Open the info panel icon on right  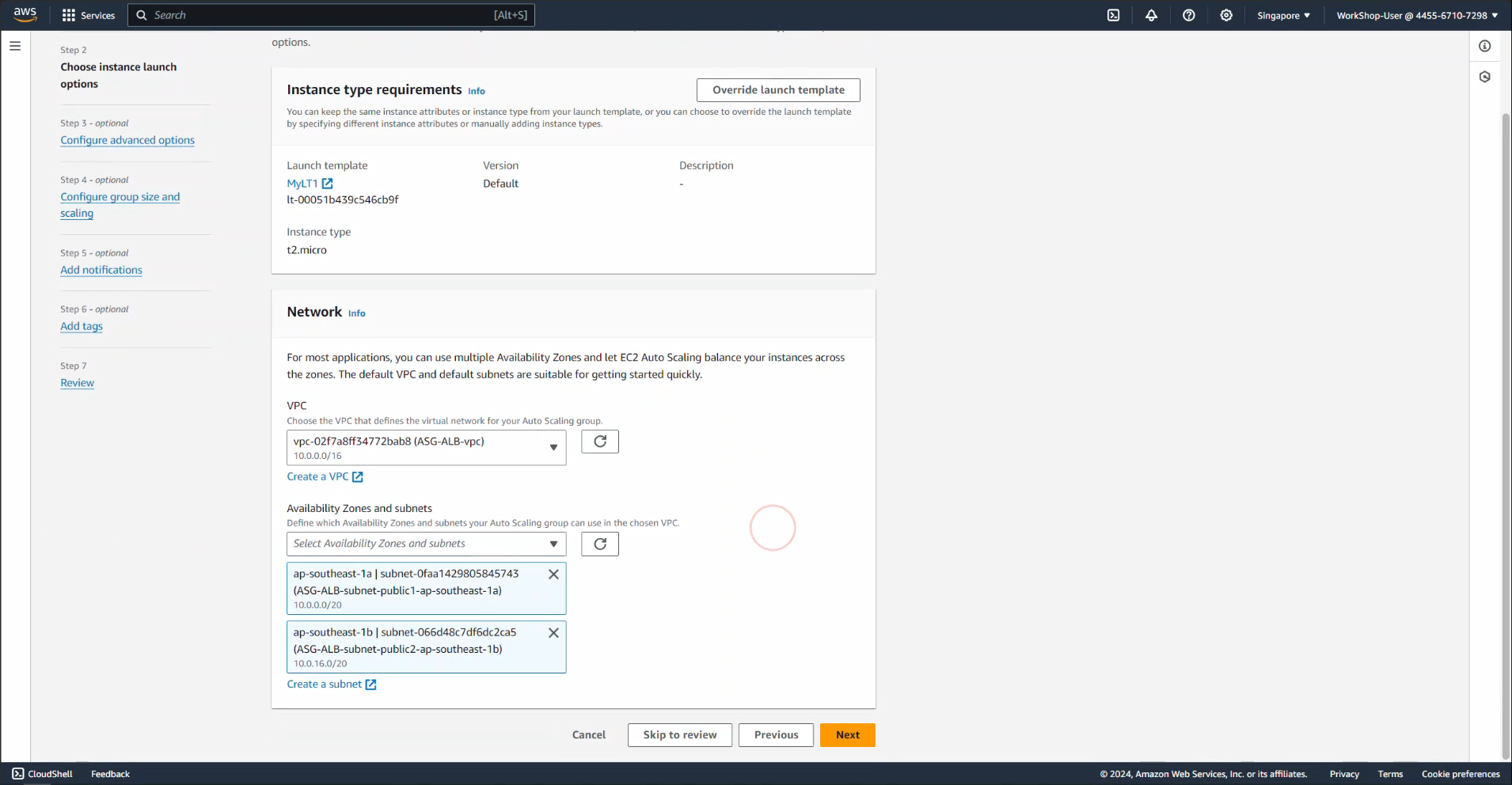tap(1484, 46)
